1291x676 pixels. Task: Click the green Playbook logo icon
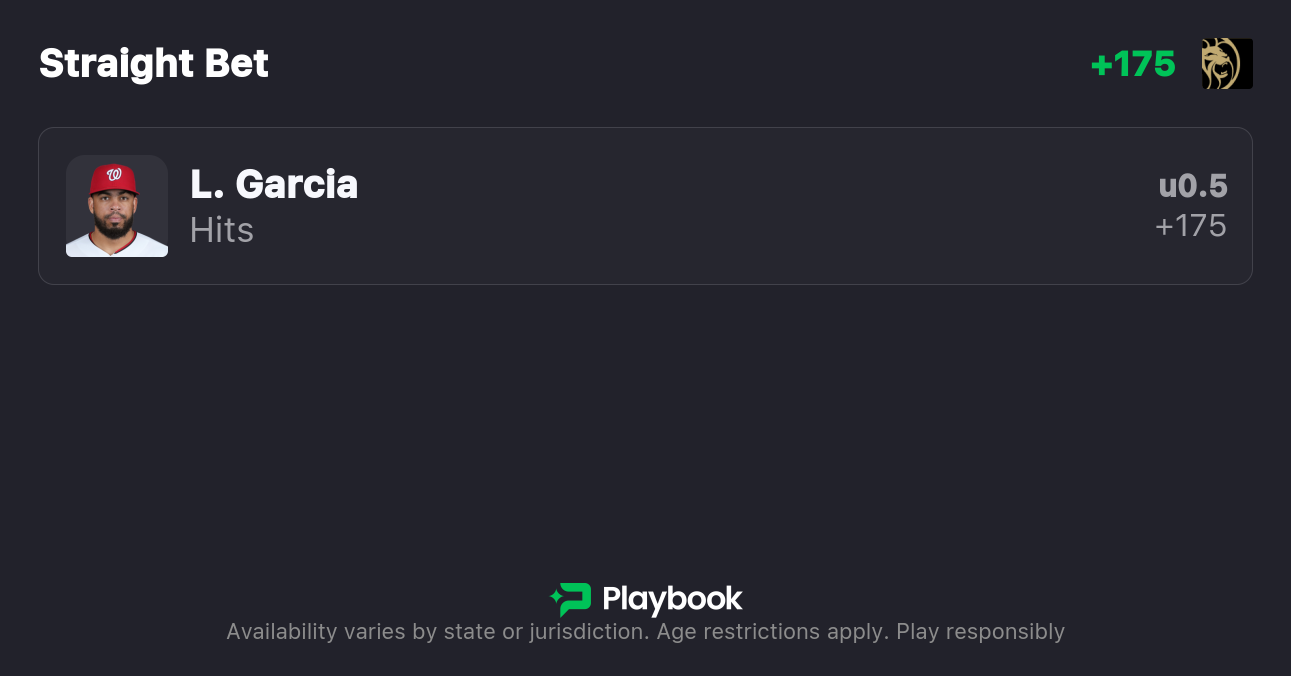coord(574,599)
